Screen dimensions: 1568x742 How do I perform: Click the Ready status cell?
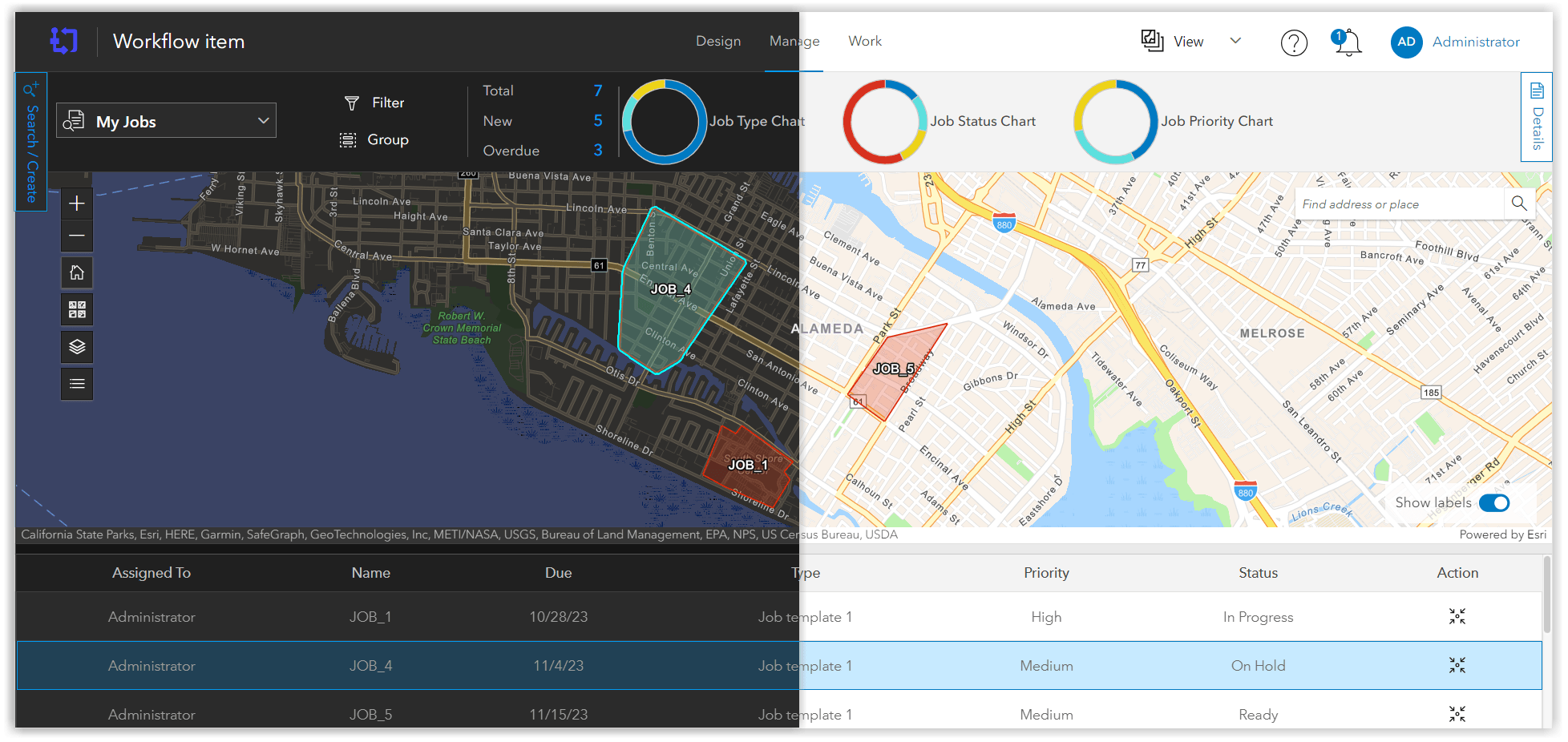click(x=1258, y=715)
